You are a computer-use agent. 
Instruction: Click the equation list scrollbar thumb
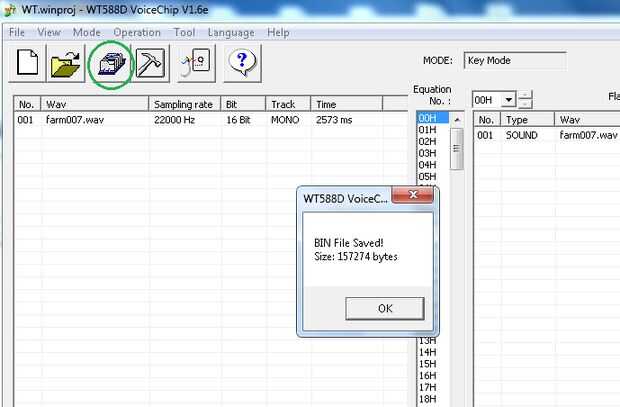(457, 149)
